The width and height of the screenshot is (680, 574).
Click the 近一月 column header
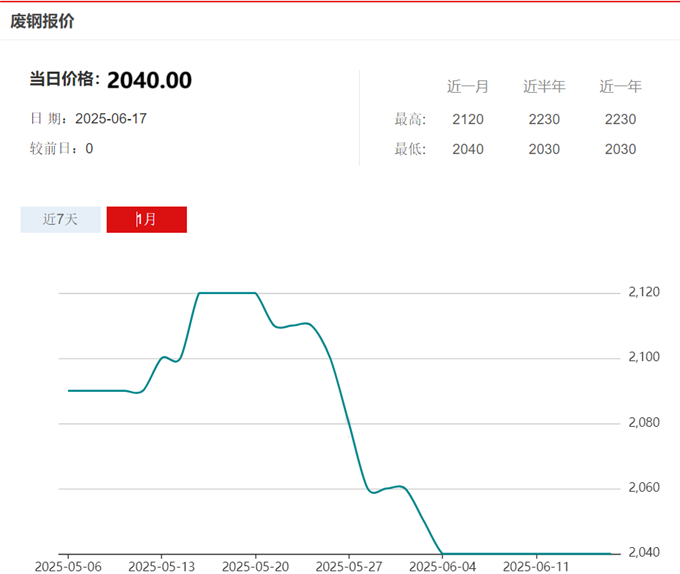pos(467,87)
